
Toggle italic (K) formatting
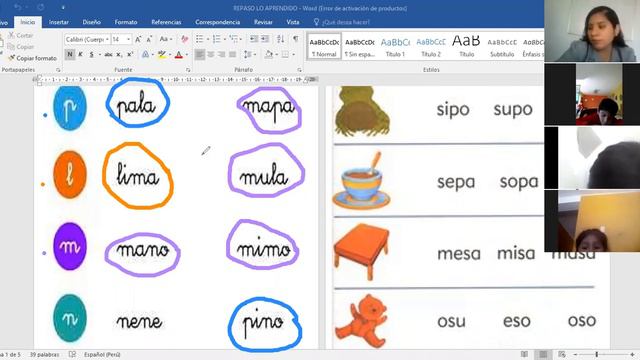[80, 54]
